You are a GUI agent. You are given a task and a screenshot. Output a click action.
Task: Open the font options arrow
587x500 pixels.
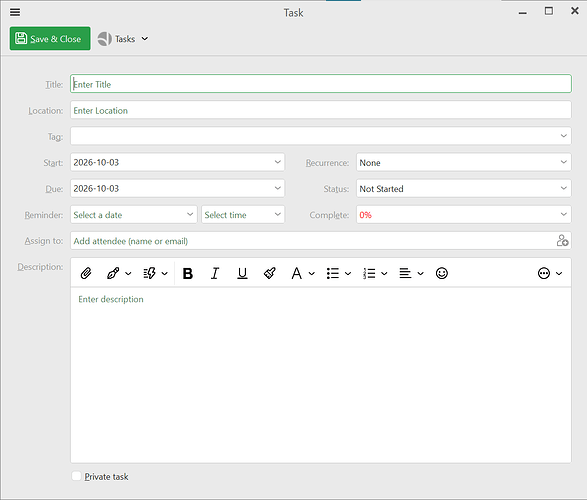(x=311, y=274)
